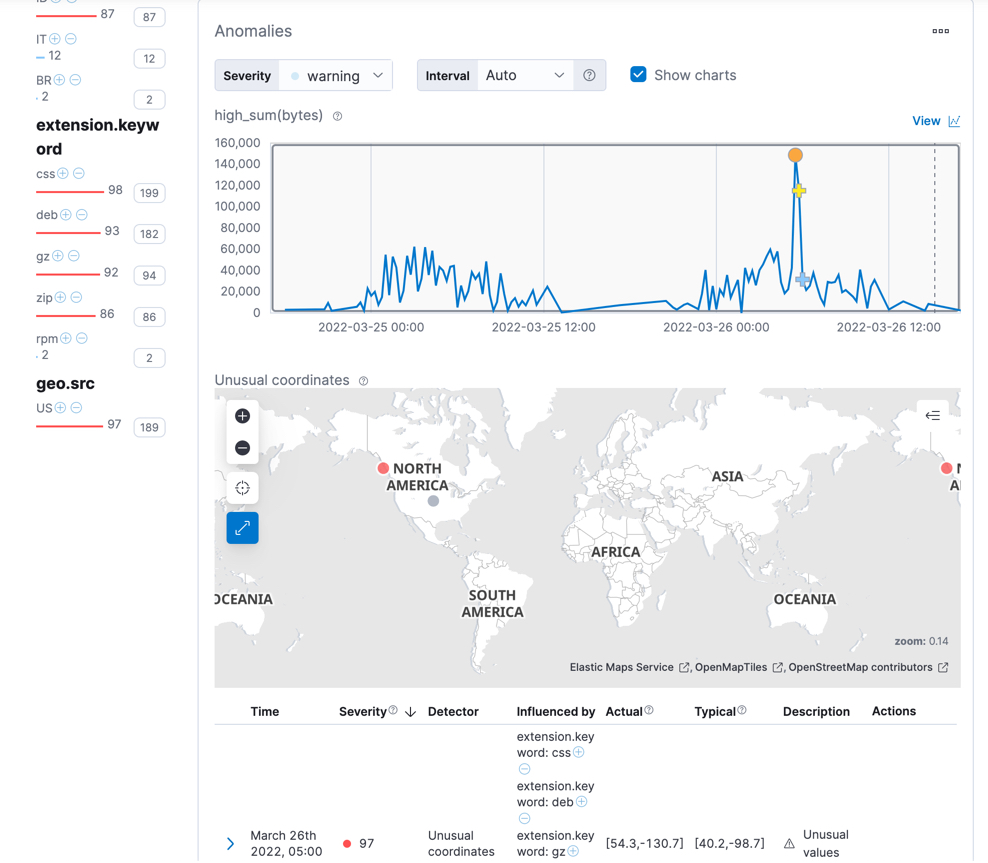Click the map fit-to-data crosshair icon
The height and width of the screenshot is (863, 988).
coord(242,488)
